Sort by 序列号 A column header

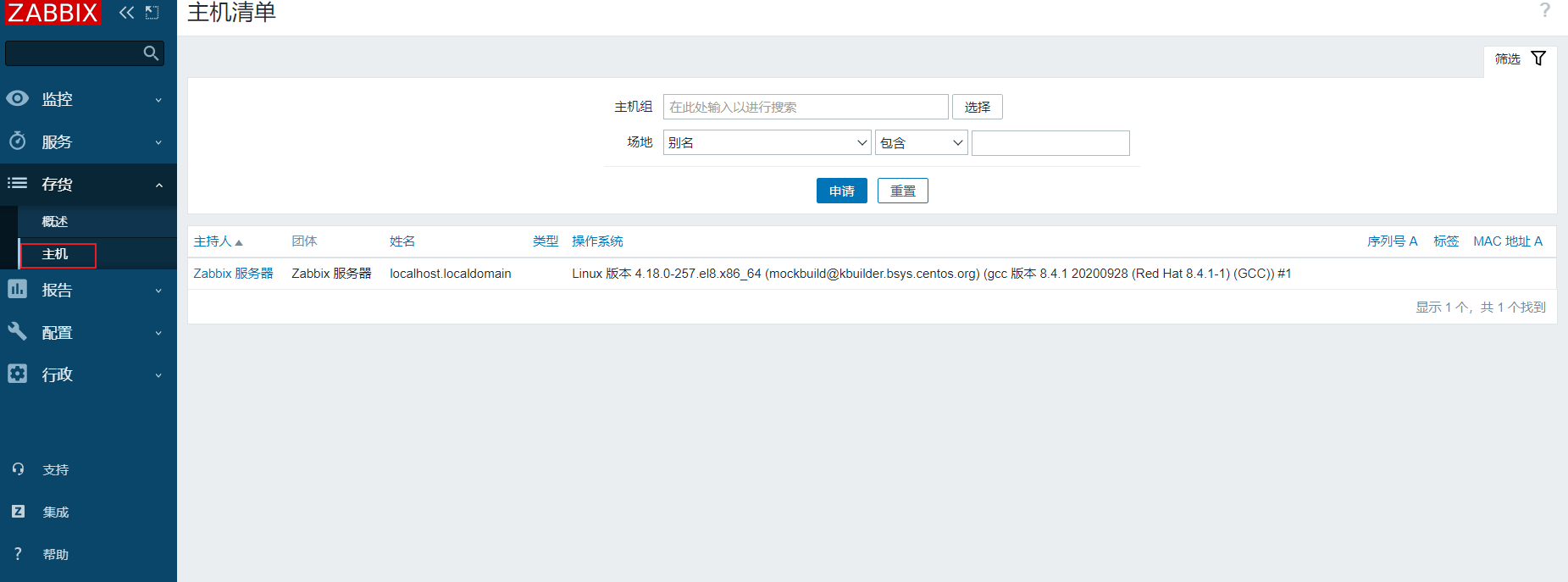click(1392, 241)
